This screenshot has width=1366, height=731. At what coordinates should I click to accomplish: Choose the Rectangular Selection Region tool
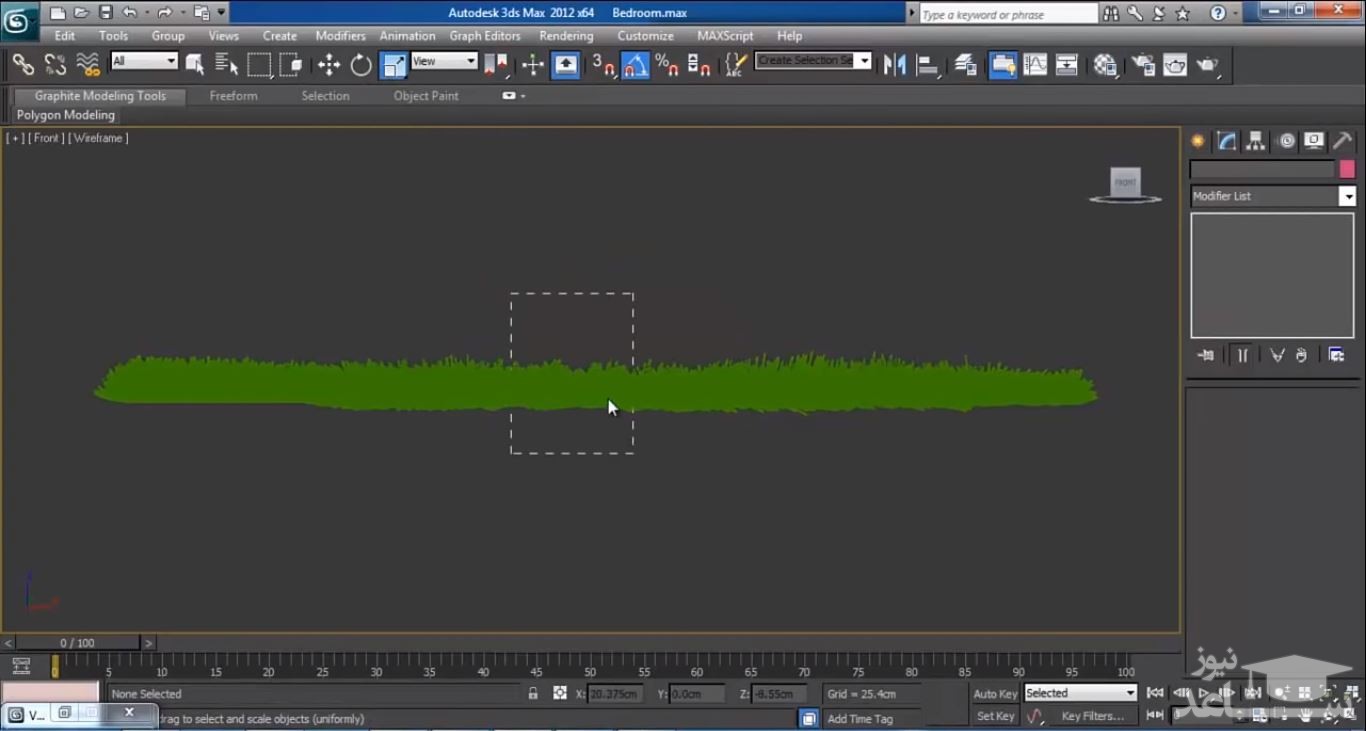tap(259, 65)
